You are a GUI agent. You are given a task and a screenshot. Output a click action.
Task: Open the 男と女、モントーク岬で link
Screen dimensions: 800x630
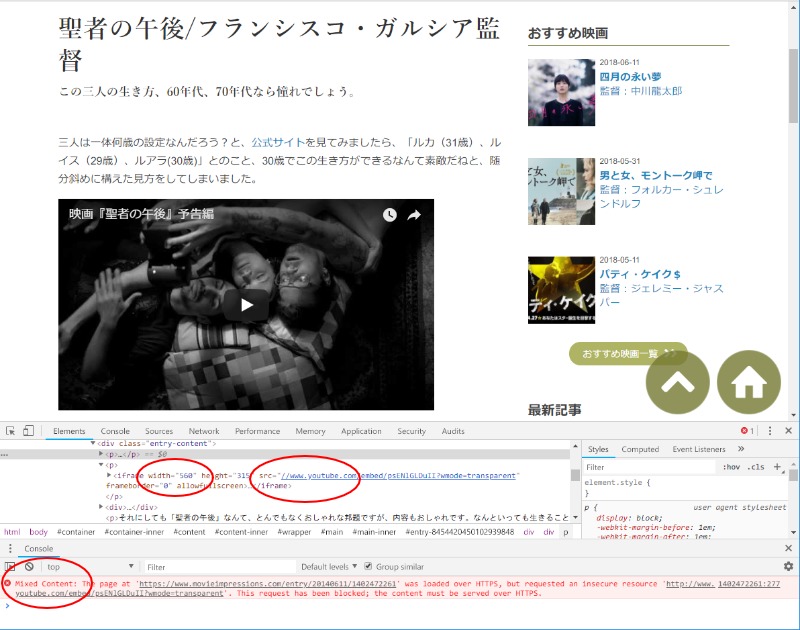pyautogui.click(x=656, y=175)
